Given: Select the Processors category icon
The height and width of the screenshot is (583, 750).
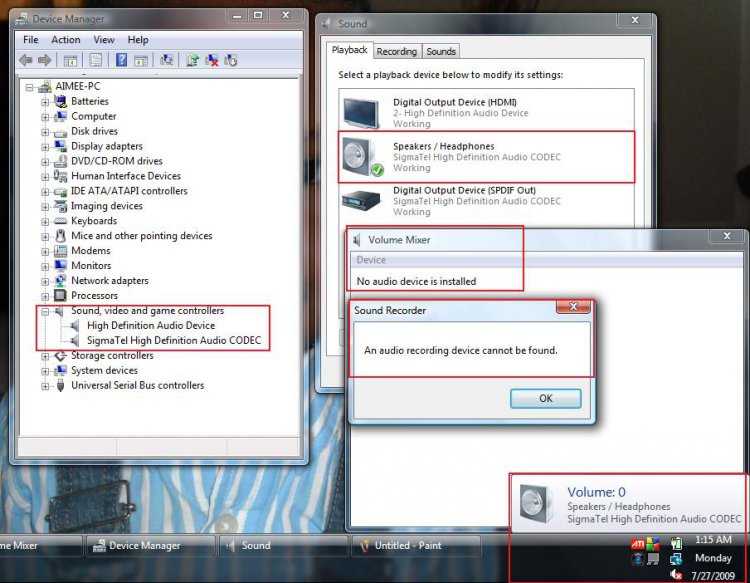Looking at the screenshot, I should (60, 295).
